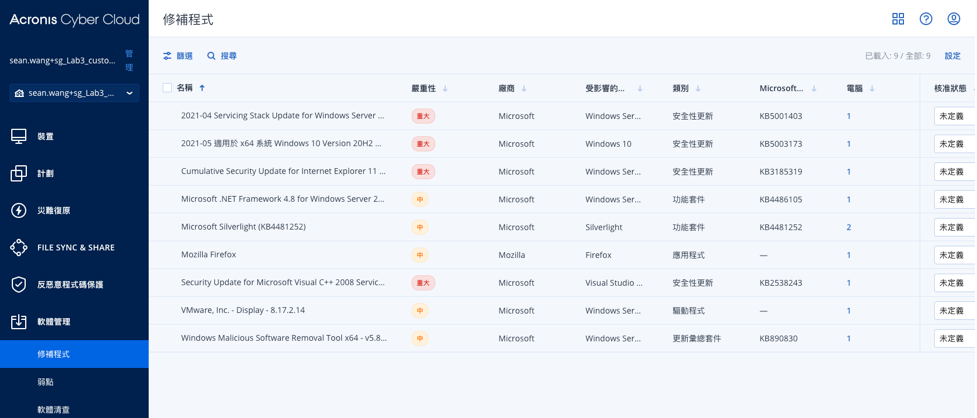Open the apps grid icon
Screen dimensions: 977x418
pyautogui.click(x=898, y=19)
